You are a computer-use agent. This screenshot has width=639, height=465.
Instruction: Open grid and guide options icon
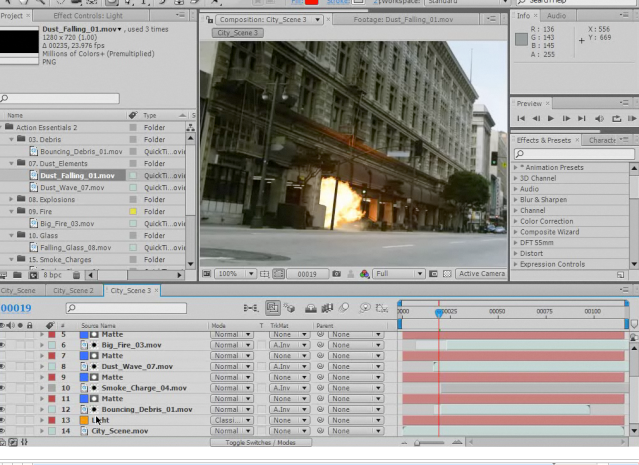pos(264,274)
